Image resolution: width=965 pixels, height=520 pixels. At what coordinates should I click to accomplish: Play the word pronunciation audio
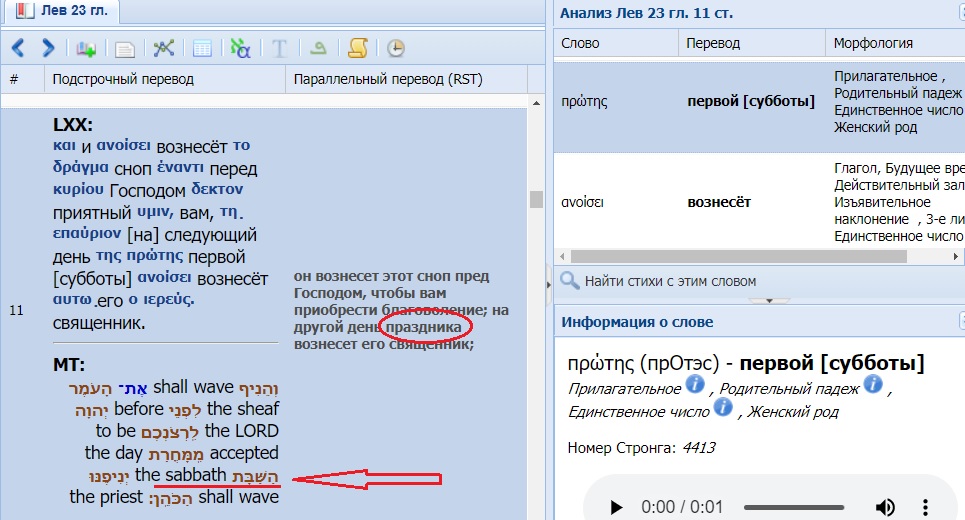[x=613, y=507]
